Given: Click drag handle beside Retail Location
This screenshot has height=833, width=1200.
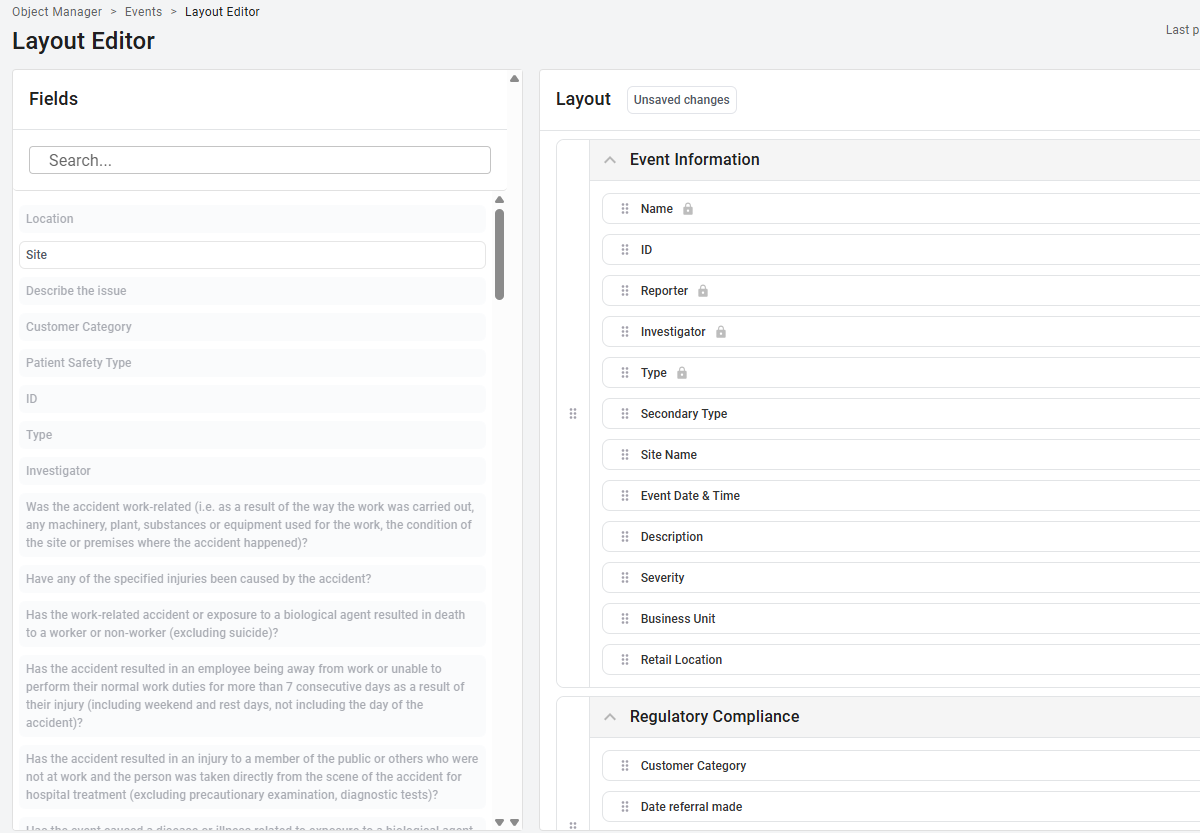Looking at the screenshot, I should [625, 660].
